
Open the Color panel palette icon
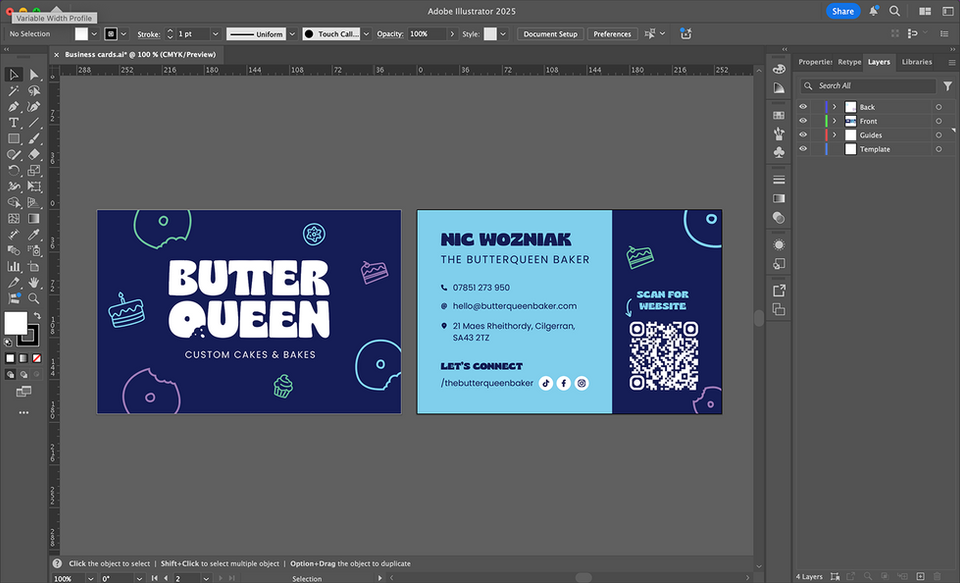779,68
